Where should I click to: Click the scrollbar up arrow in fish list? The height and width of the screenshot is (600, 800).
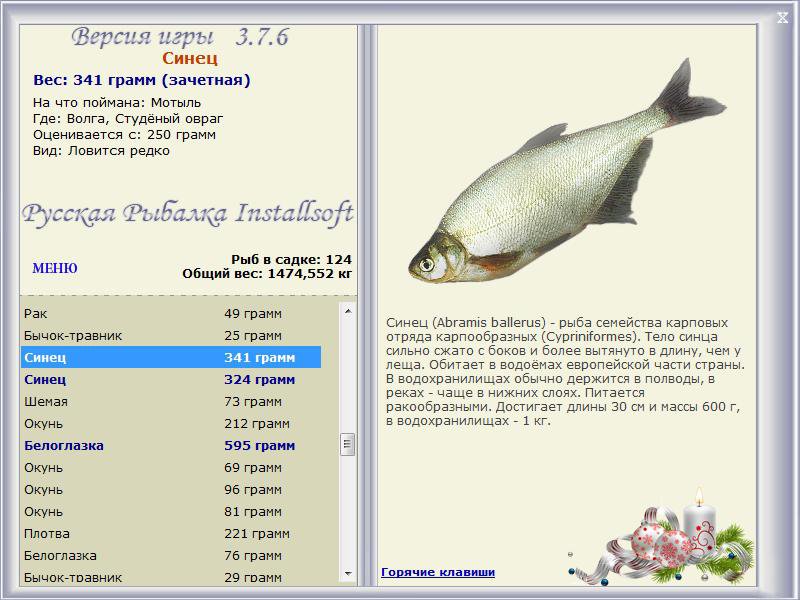tap(348, 311)
